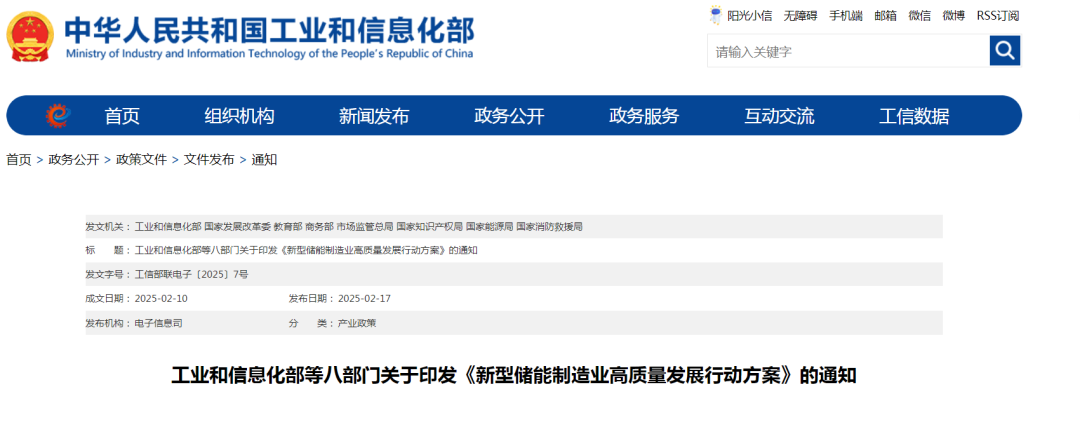The height and width of the screenshot is (427, 1080).
Task: Click the 发布机构 电子信息司 value
Action: click(158, 322)
